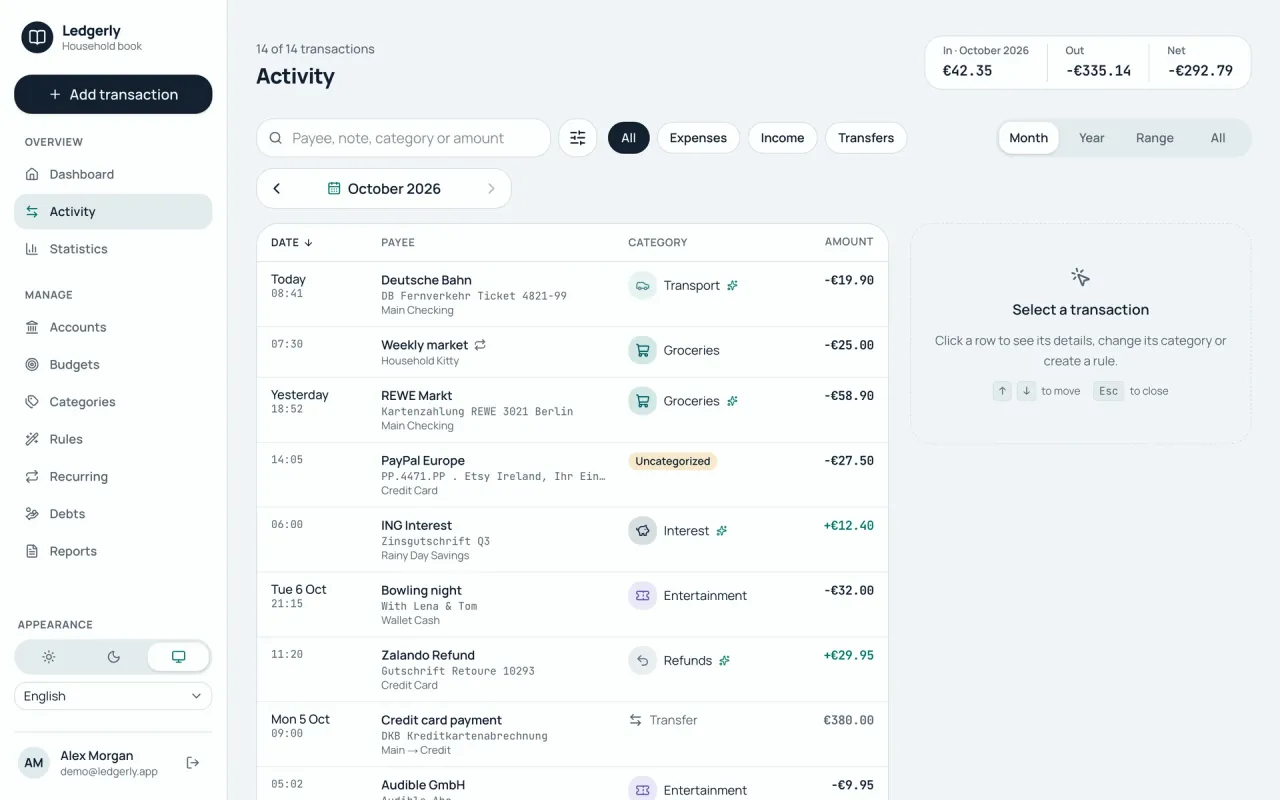Viewport: 1280px width, 800px height.
Task: Open Activity in sidebar
Action: point(113,212)
